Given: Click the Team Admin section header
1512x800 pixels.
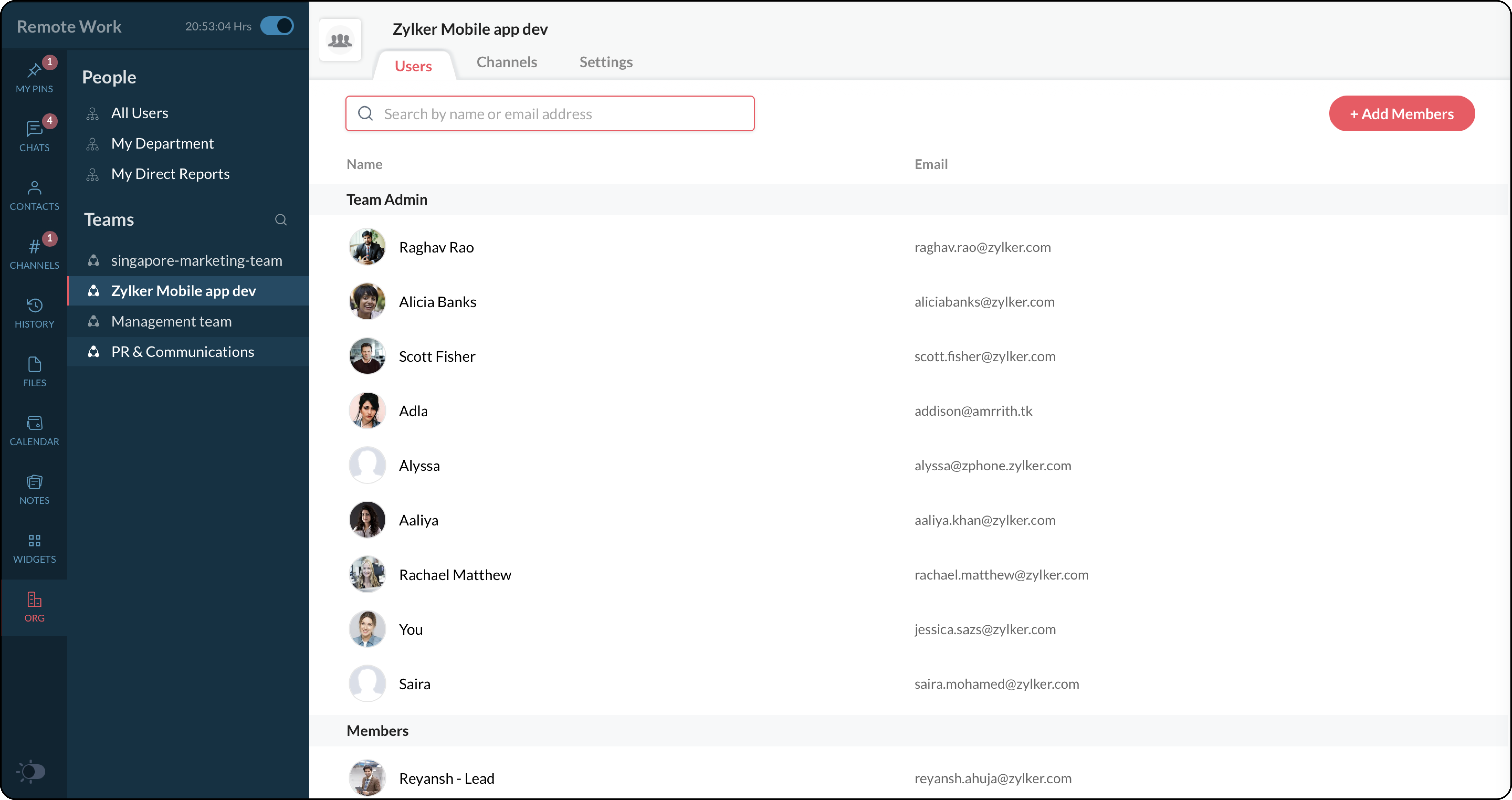Looking at the screenshot, I should click(387, 199).
